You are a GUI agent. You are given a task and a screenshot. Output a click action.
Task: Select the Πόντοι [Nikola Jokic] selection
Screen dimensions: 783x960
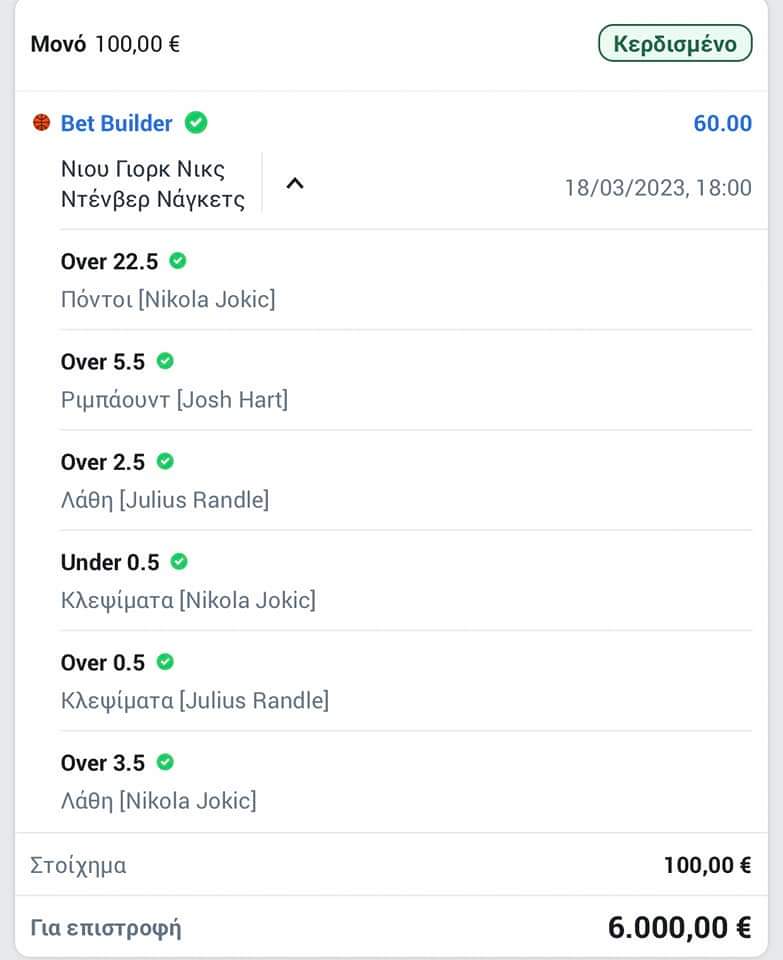tap(167, 299)
